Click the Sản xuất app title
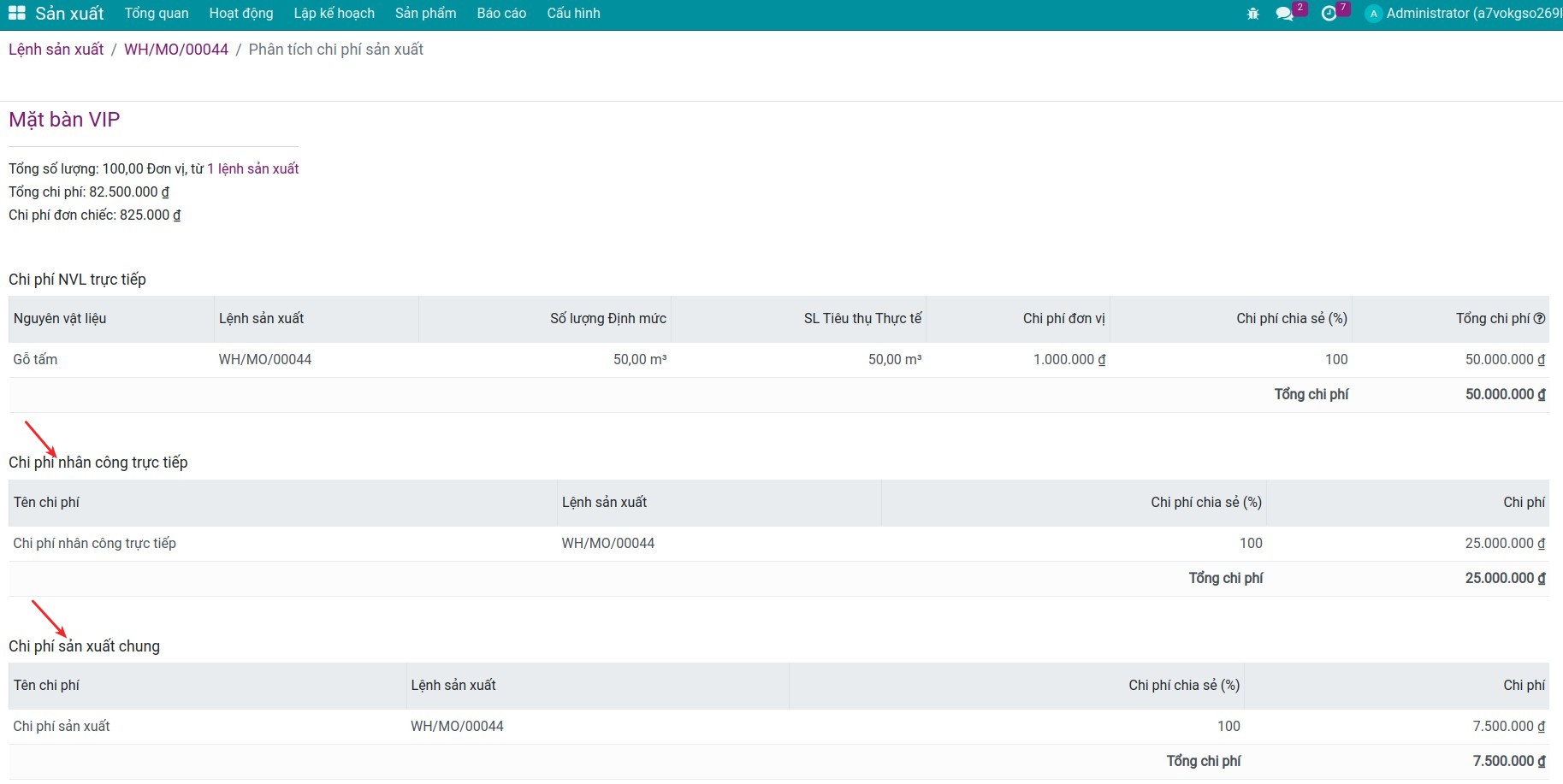 click(x=70, y=14)
